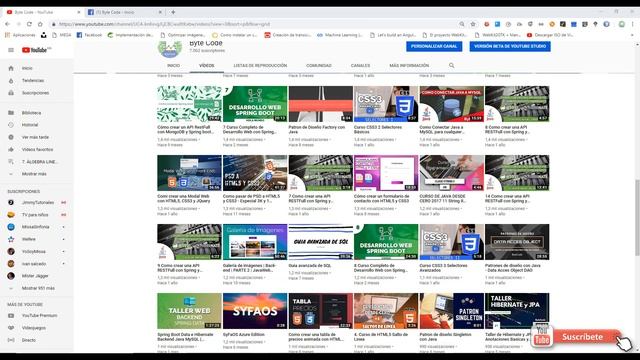Expand Mostrar 951 más subscriptions
The image size is (640, 360).
click(38, 288)
